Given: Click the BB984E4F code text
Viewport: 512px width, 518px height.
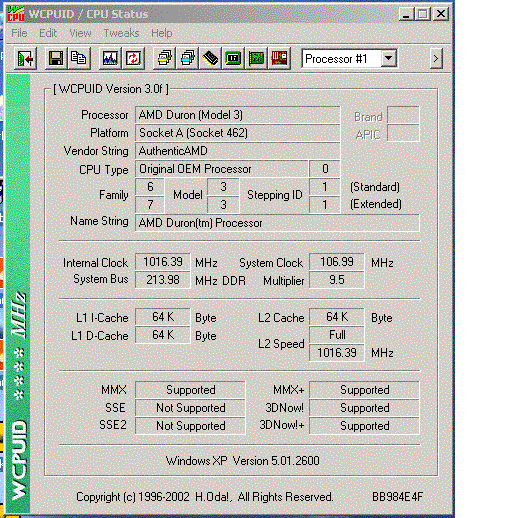Looking at the screenshot, I should coord(397,497).
